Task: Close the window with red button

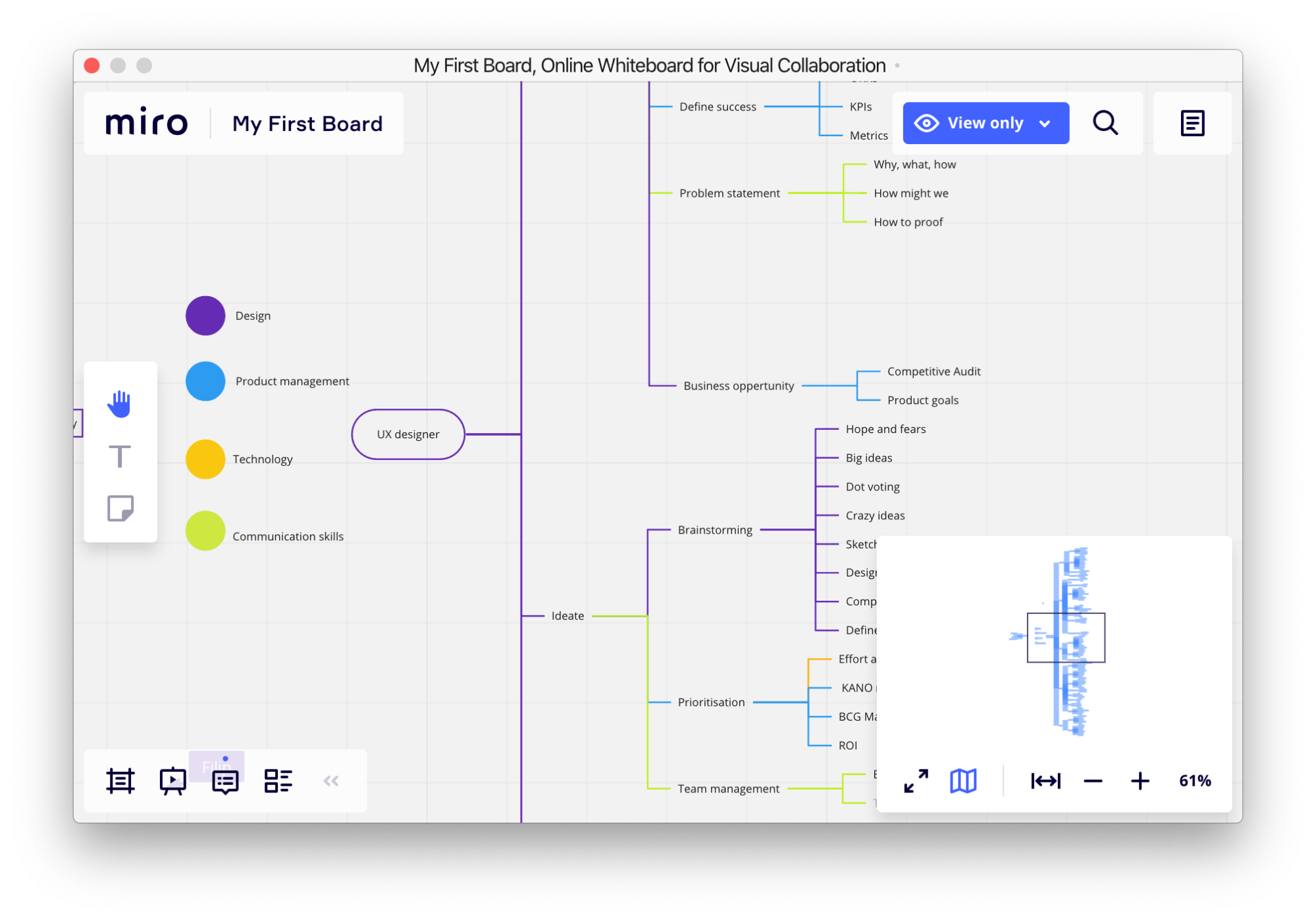Action: pyautogui.click(x=92, y=66)
